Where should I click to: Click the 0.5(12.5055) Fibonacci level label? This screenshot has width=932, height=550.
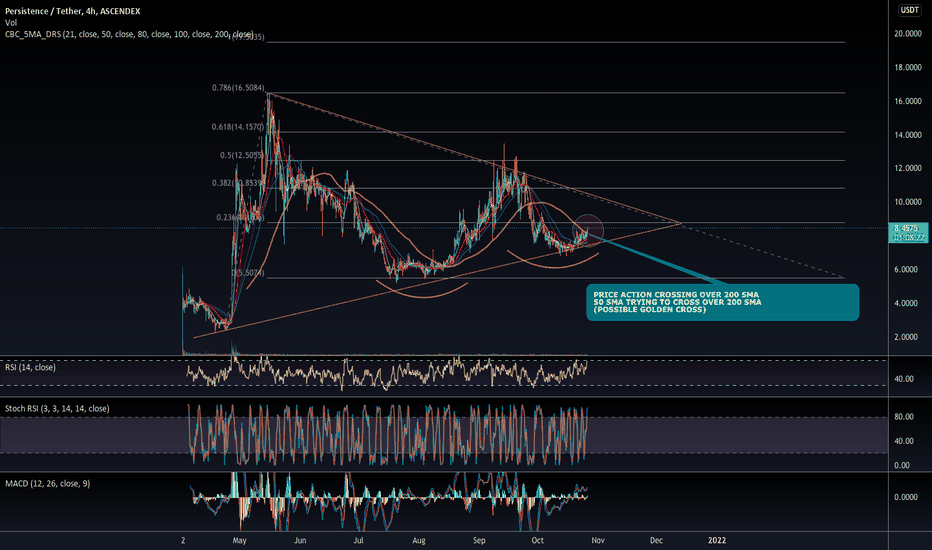(242, 156)
